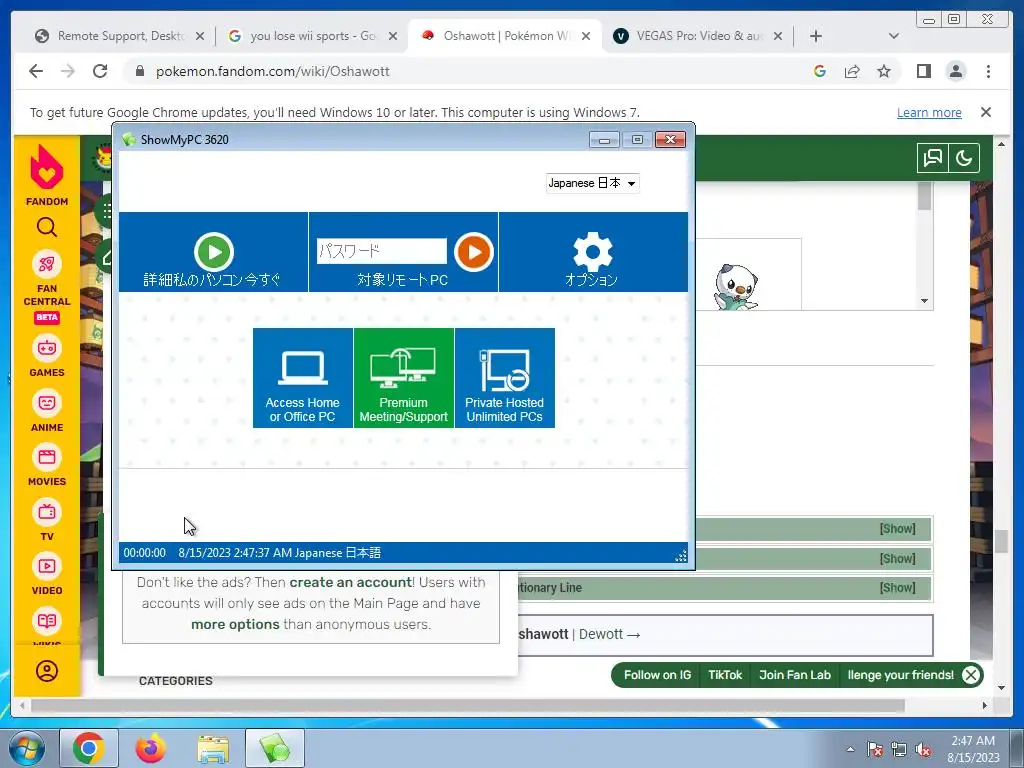Open Windows Explorer from the taskbar
The image size is (1024, 768).
pyautogui.click(x=213, y=750)
